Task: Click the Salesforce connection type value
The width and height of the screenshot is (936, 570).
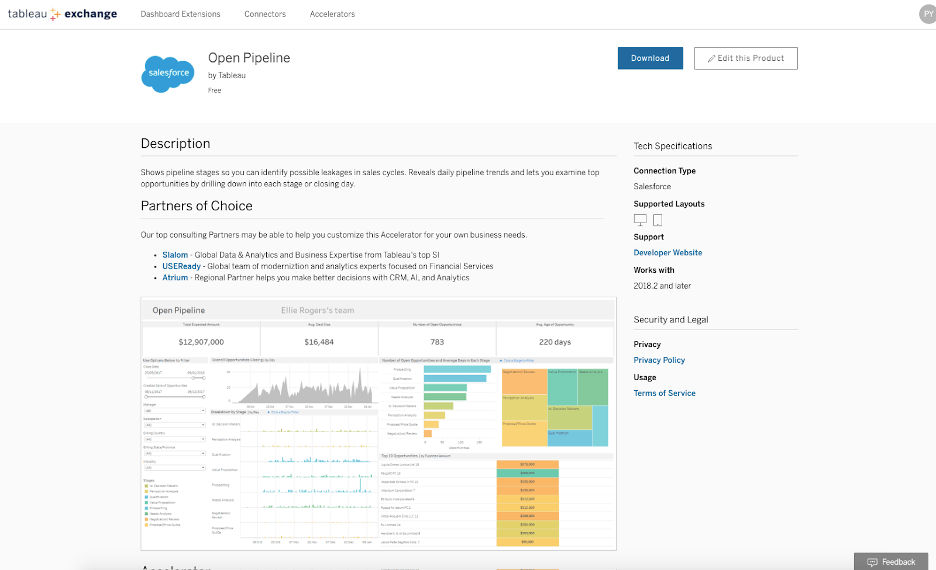Action: tap(652, 186)
